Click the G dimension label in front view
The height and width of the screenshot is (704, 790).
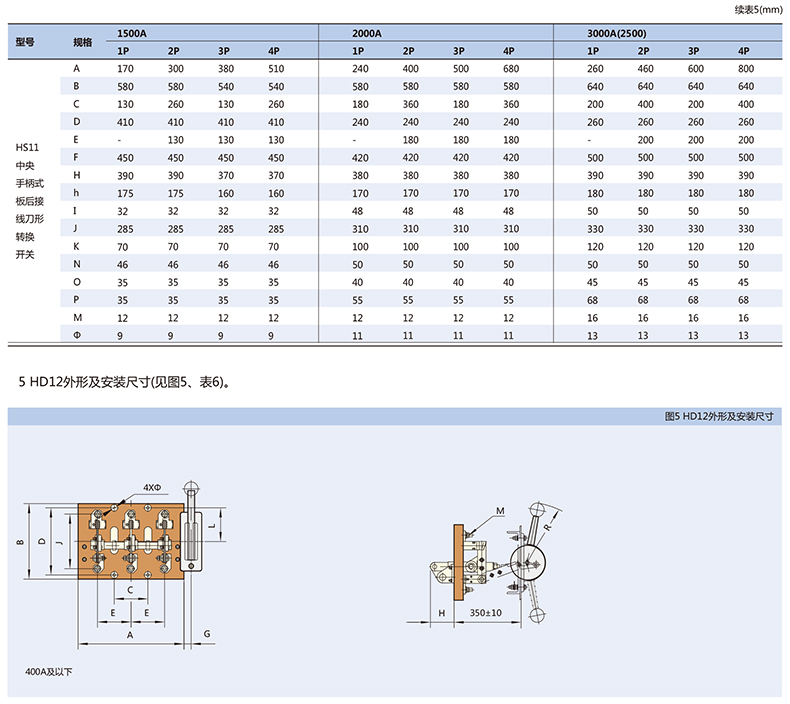click(206, 634)
